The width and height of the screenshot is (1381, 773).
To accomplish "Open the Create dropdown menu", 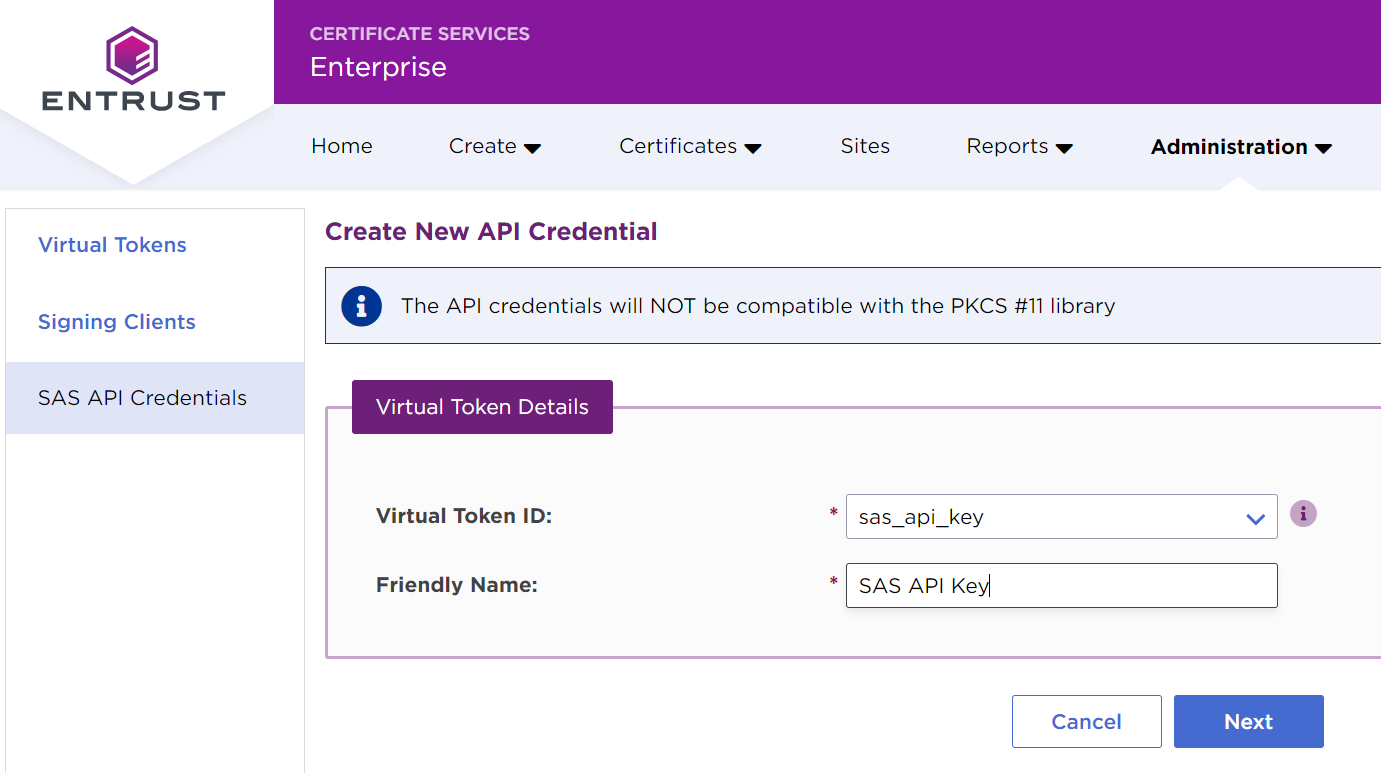I will pos(494,147).
